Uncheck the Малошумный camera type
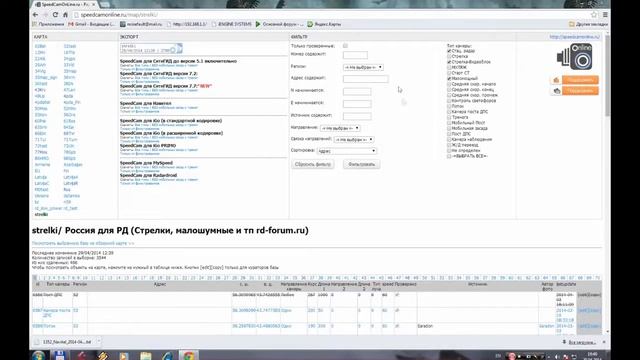This screenshot has height=360, width=640. [449, 78]
